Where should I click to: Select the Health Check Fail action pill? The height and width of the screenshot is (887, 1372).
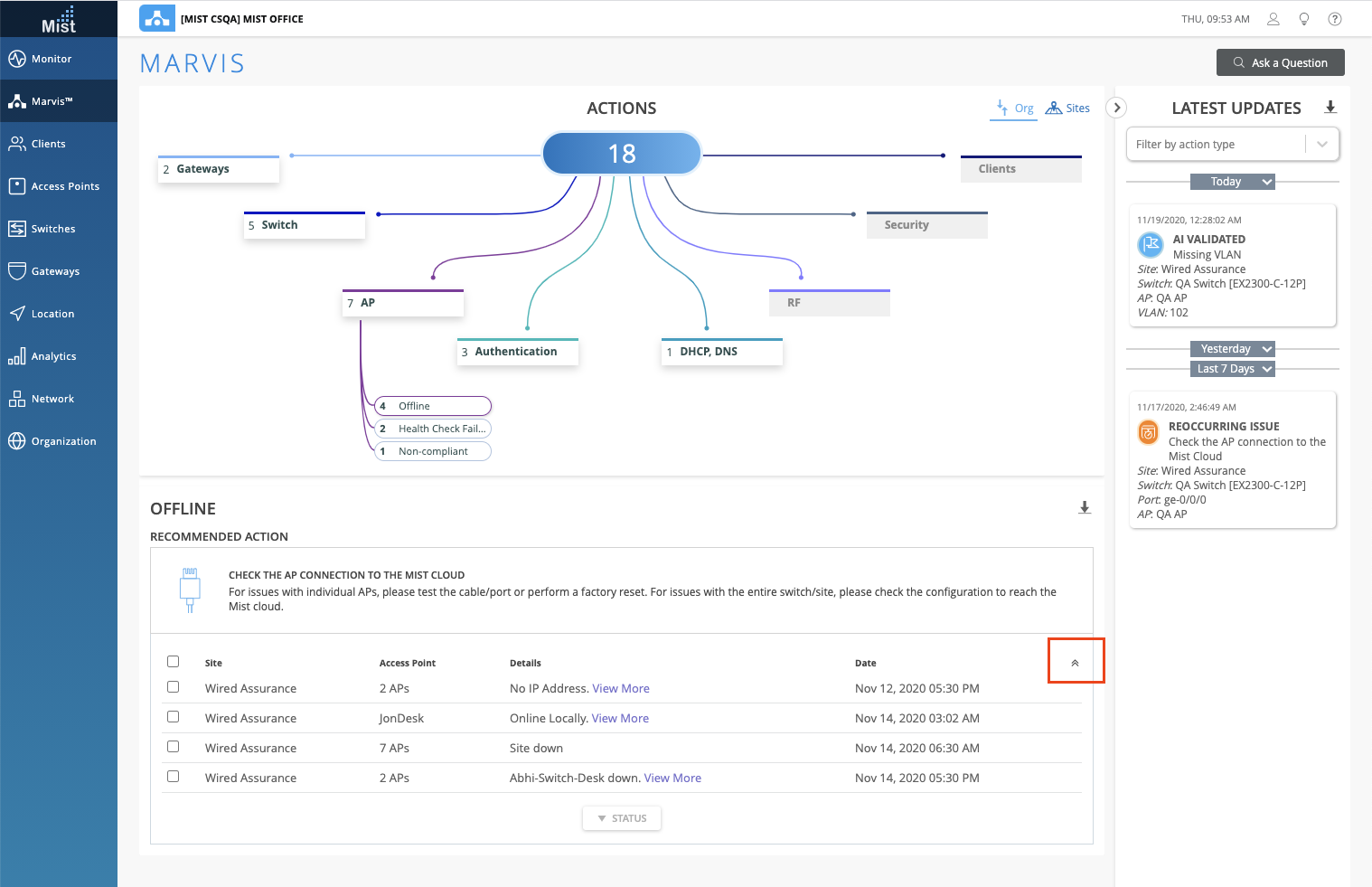pos(433,429)
